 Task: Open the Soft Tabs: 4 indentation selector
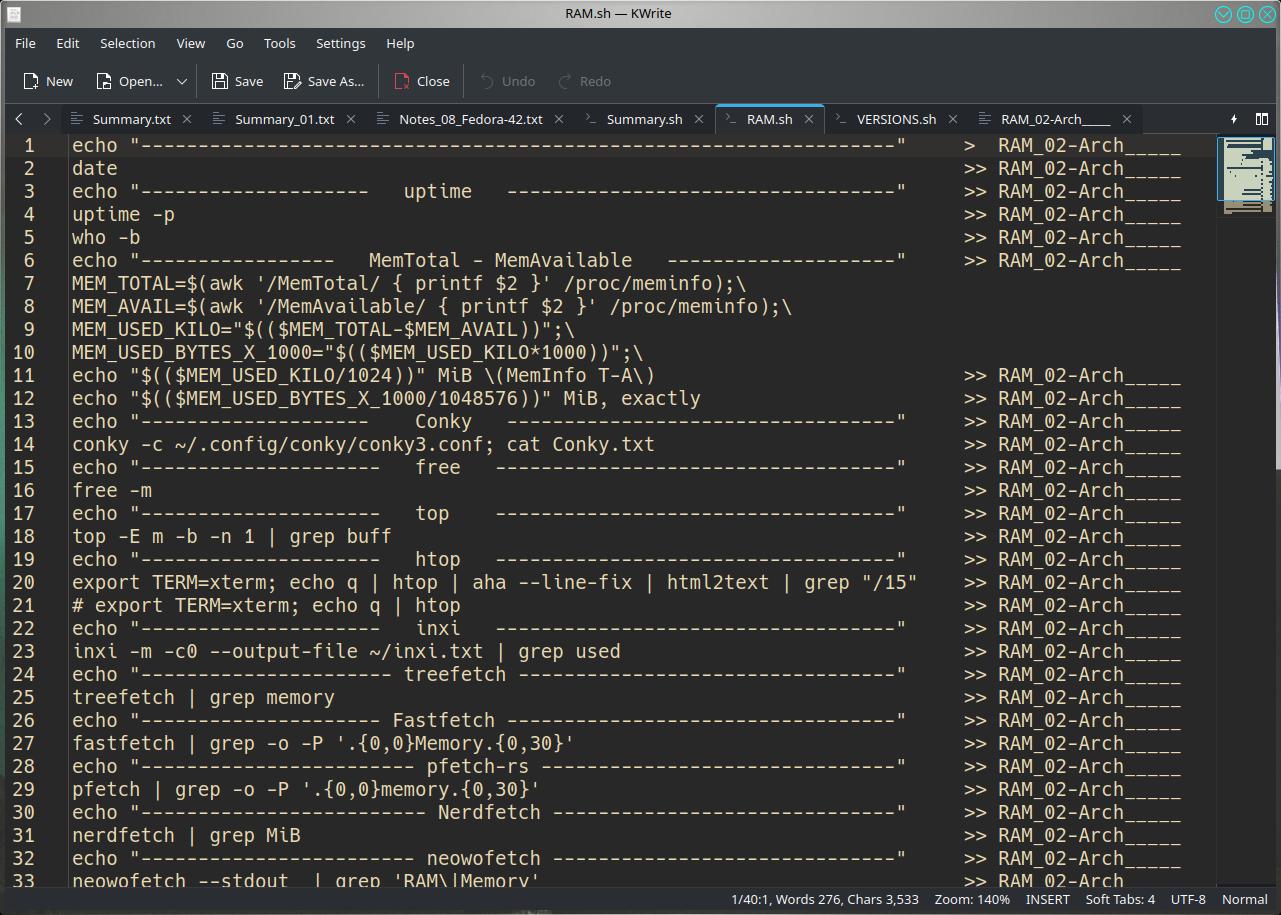tap(1120, 899)
